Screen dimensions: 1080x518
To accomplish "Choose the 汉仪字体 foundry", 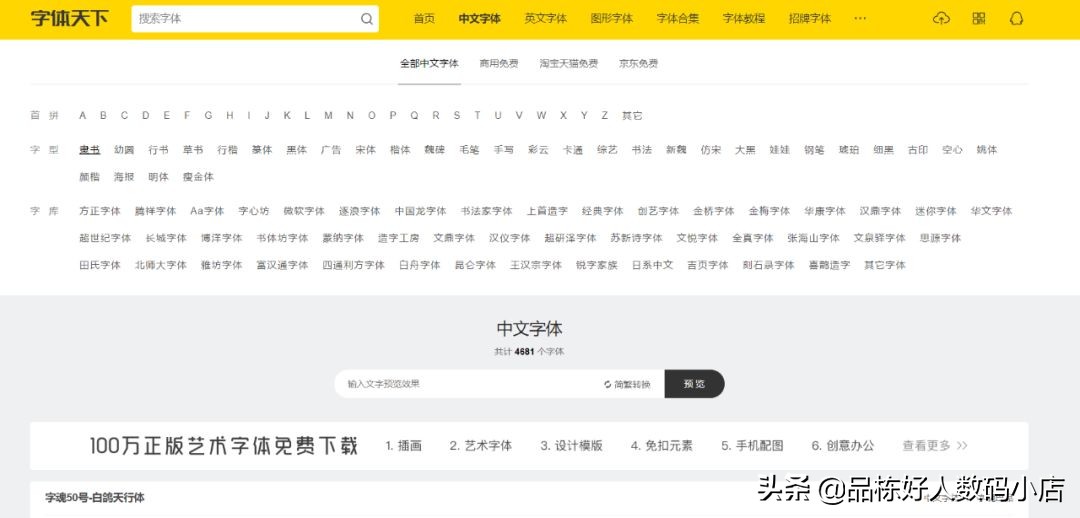I will [x=510, y=238].
